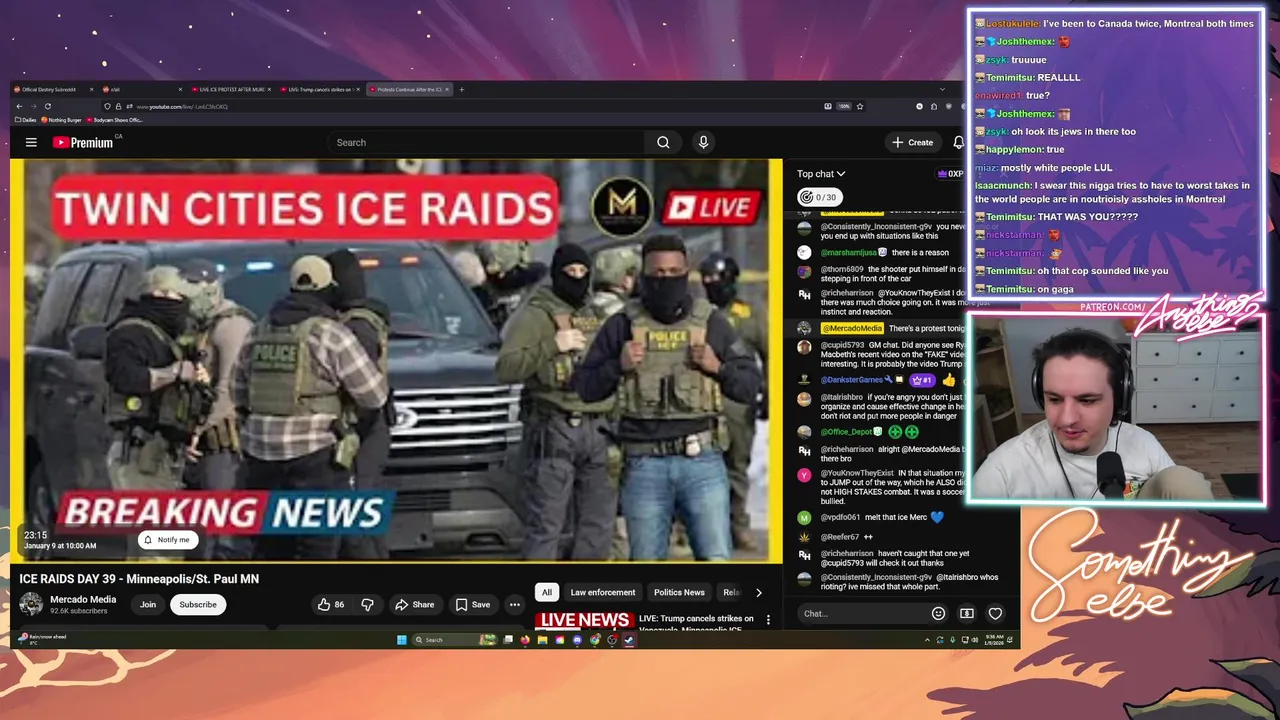Open the Super Chat dollar icon
The height and width of the screenshot is (720, 1280).
point(966,613)
